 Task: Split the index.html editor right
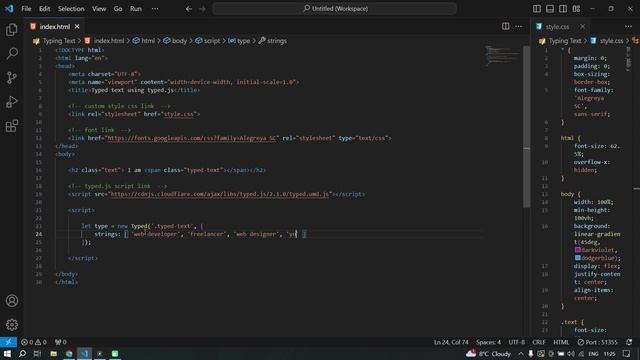[505, 27]
